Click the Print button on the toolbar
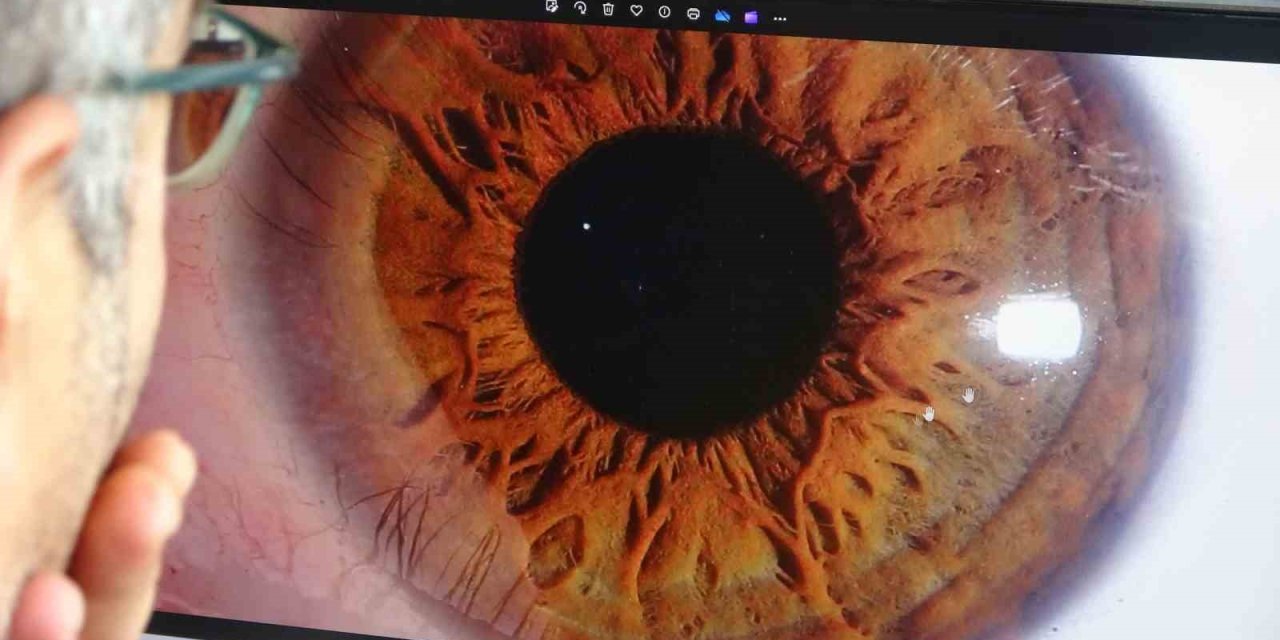This screenshot has width=1280, height=640. (x=694, y=11)
